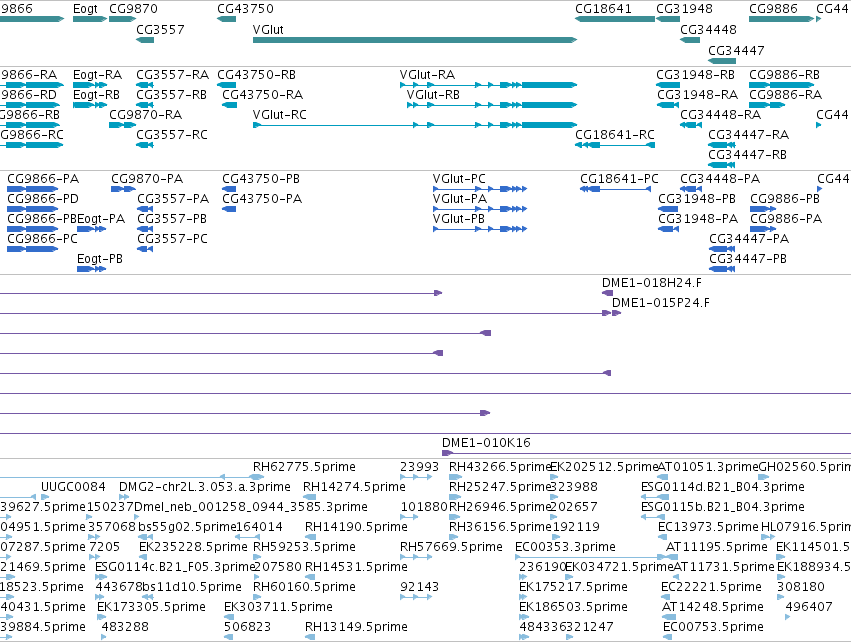Select transcript VGlut-RB
The width and height of the screenshot is (851, 642).
click(x=492, y=105)
